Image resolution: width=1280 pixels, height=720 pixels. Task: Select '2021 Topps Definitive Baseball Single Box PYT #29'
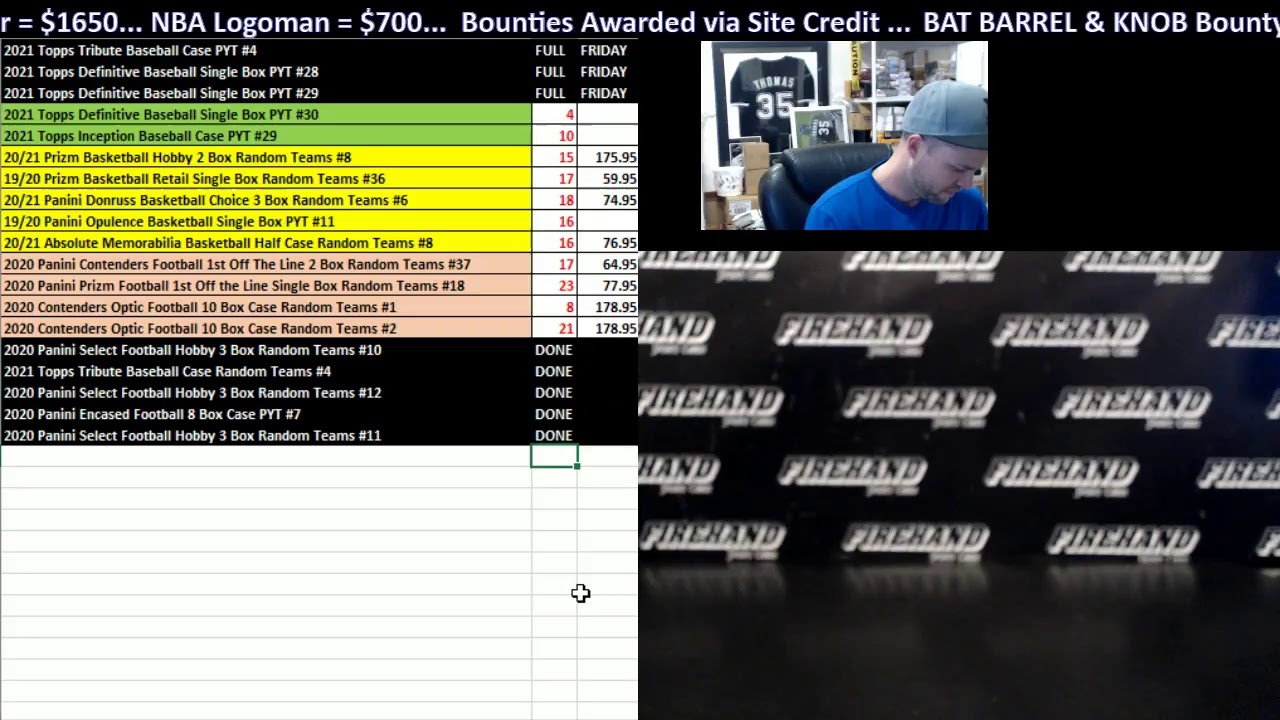pyautogui.click(x=266, y=93)
